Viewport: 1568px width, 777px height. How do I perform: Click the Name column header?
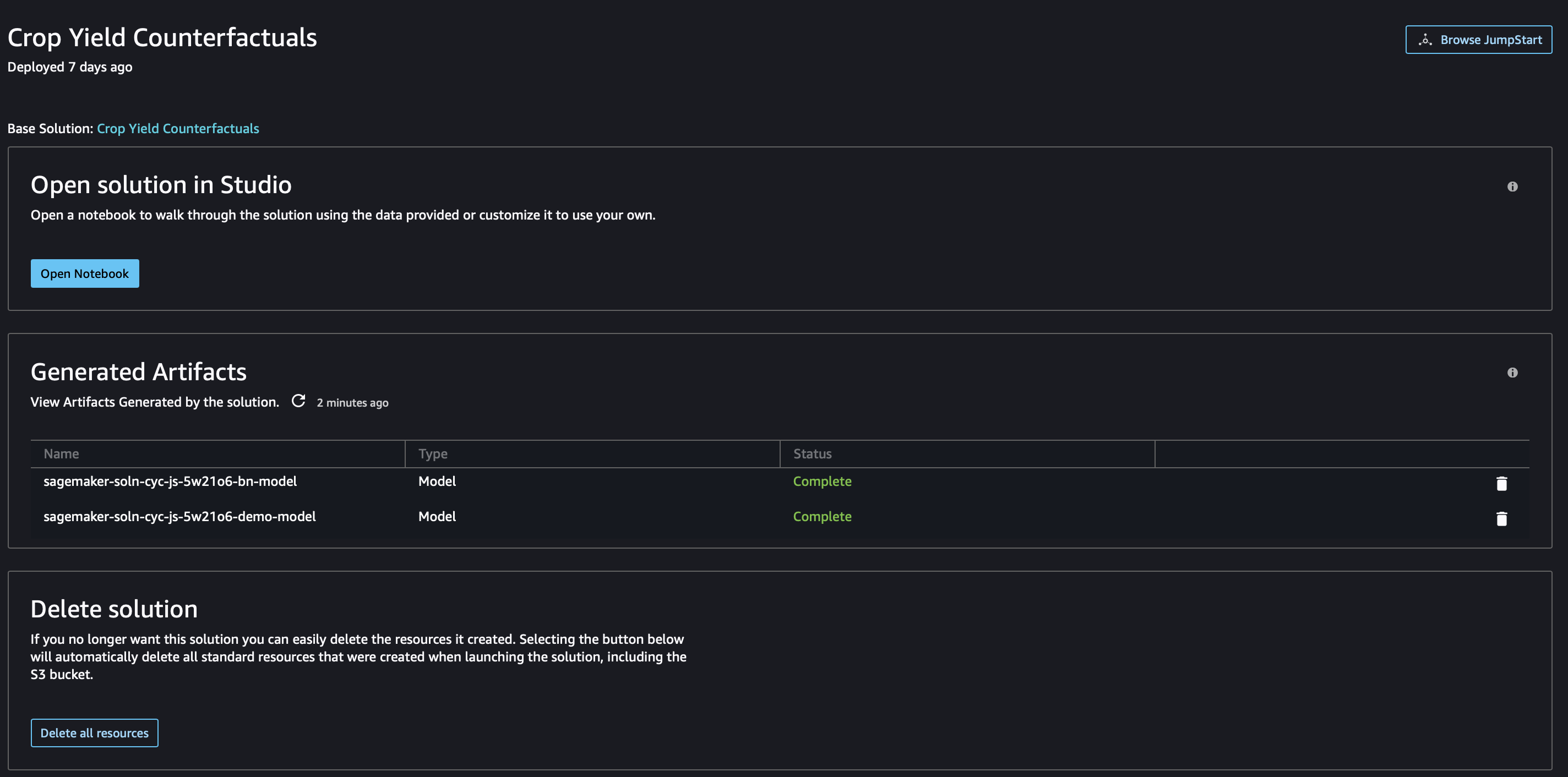point(62,454)
